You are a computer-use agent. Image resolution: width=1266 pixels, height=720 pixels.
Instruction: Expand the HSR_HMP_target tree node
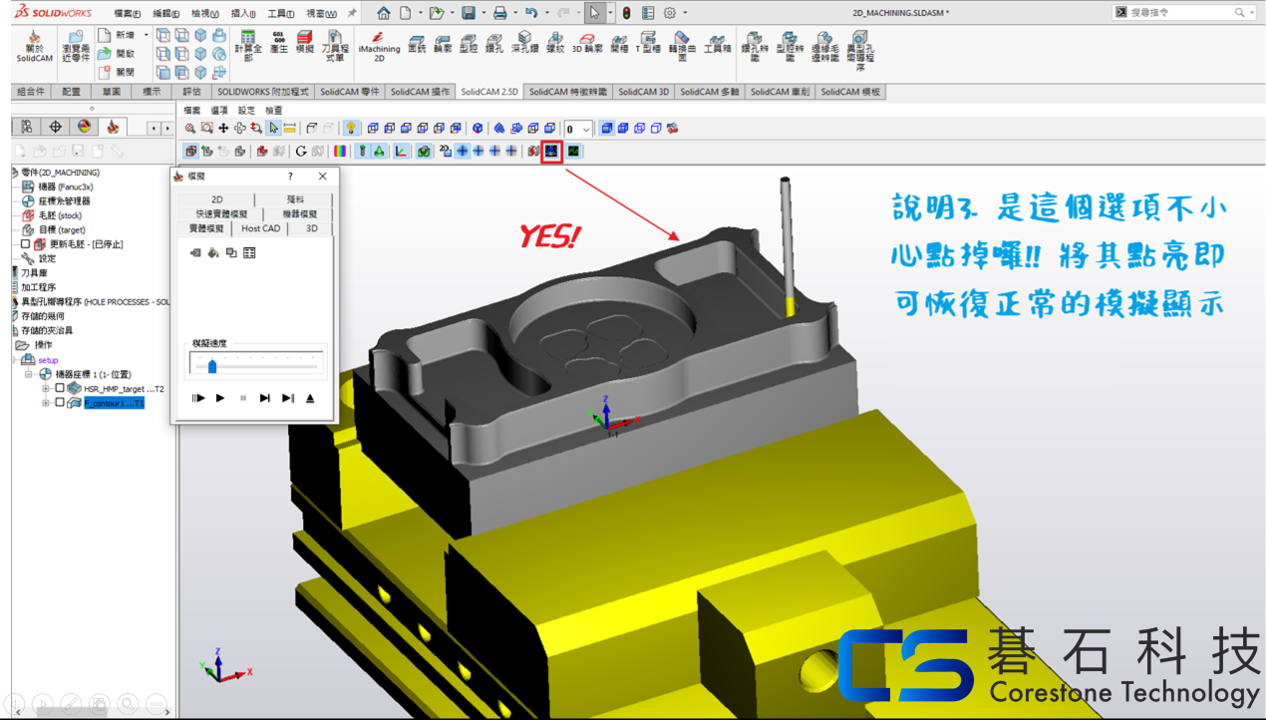46,388
